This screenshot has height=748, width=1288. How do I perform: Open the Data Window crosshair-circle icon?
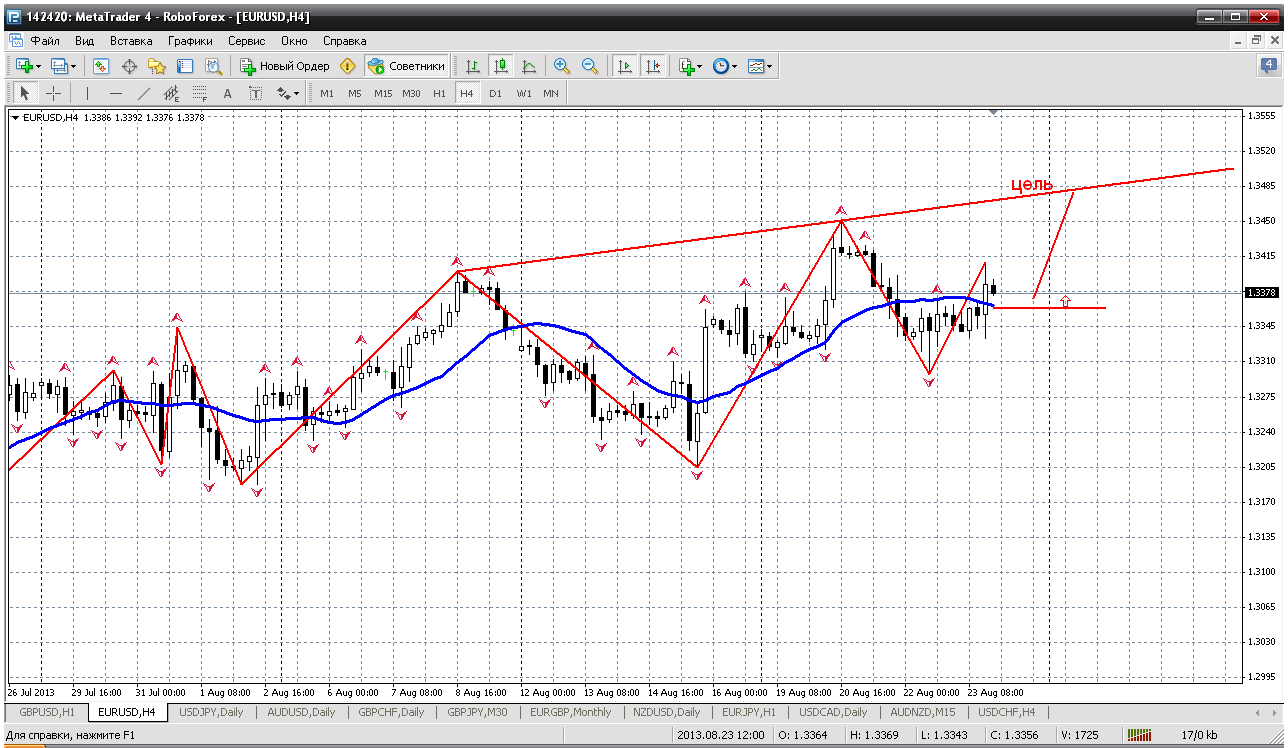[129, 66]
